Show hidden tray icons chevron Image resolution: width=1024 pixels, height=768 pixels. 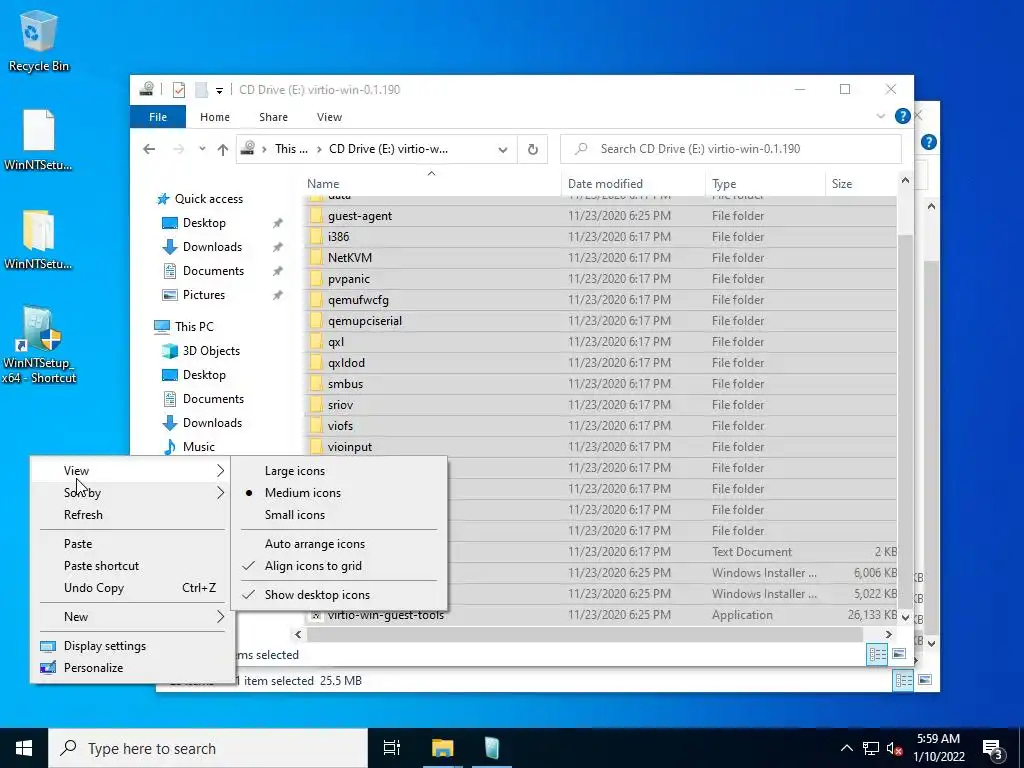846,748
